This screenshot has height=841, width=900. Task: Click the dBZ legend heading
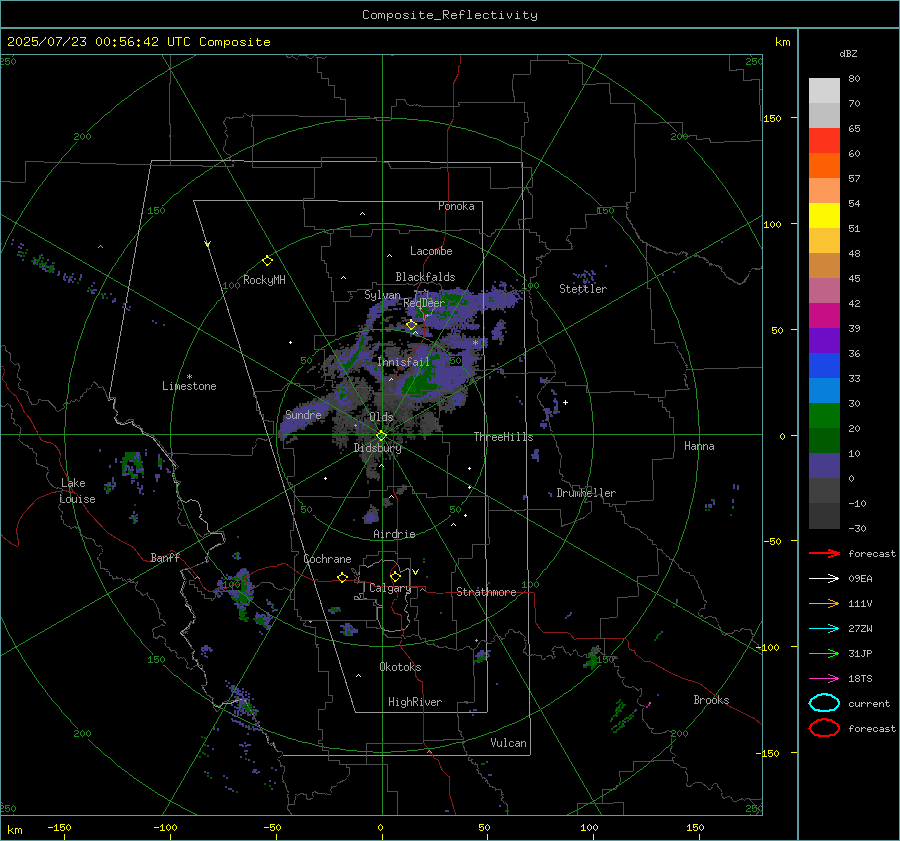click(x=848, y=53)
